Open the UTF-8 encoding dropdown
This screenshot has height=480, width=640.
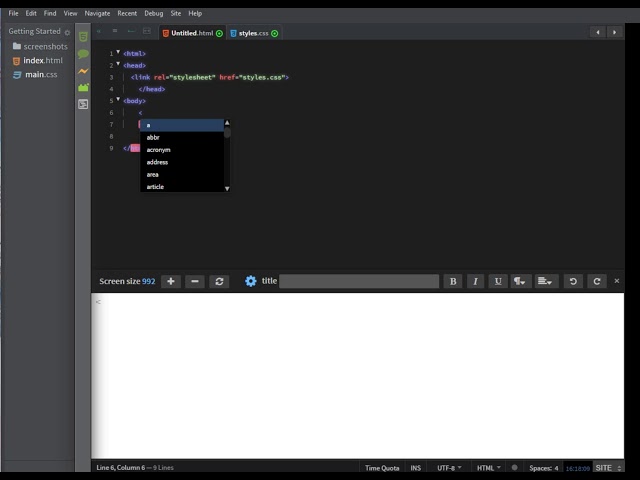449,468
